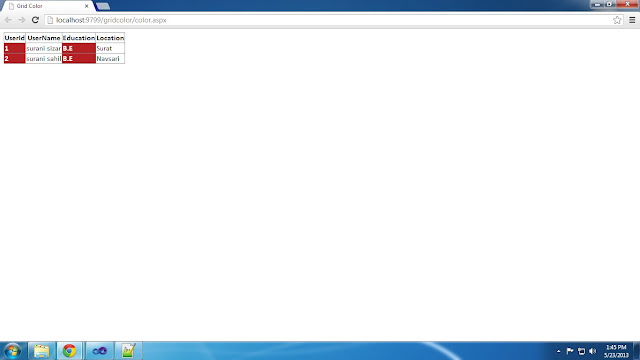Click the network tray icon
This screenshot has width=640, height=360.
[x=581, y=351]
